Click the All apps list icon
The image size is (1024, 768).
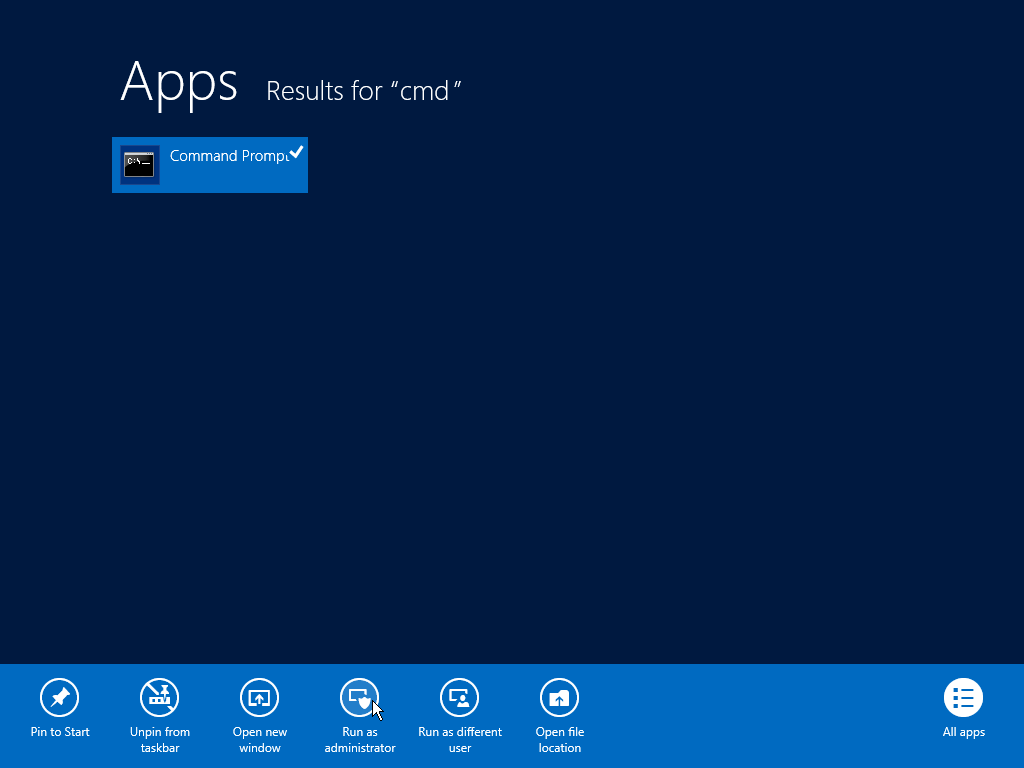[x=964, y=697]
